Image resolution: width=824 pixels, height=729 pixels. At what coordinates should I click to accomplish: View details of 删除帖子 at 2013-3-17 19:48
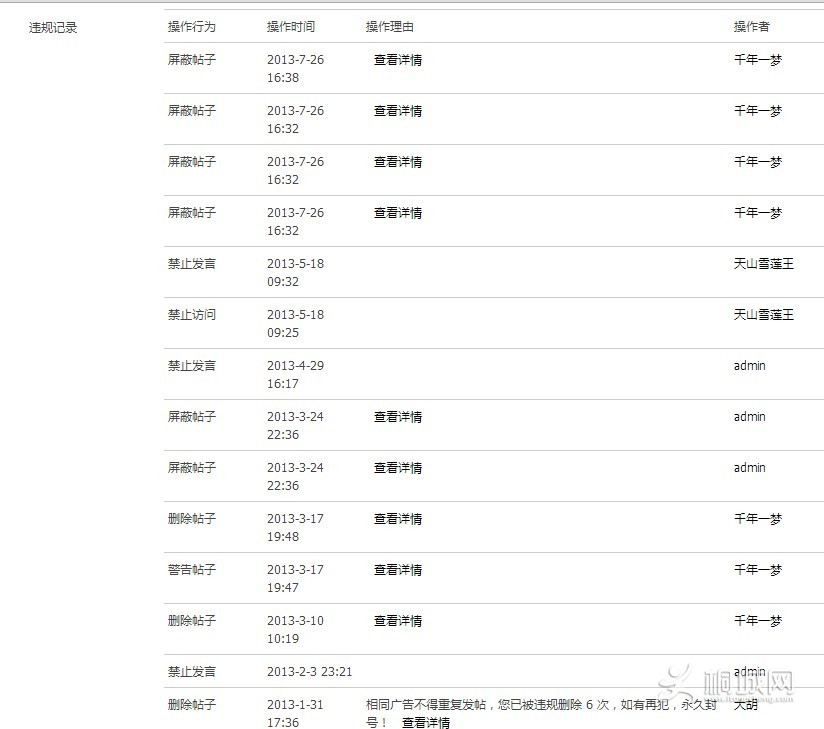[398, 519]
